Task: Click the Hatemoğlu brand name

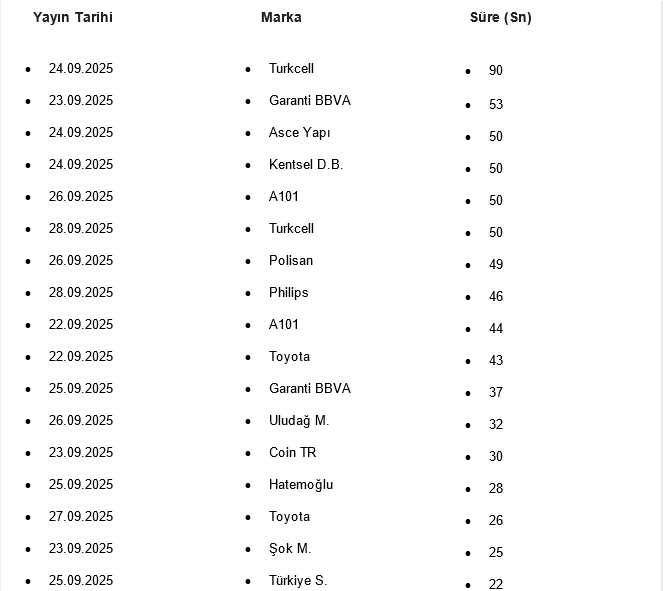Action: click(301, 485)
